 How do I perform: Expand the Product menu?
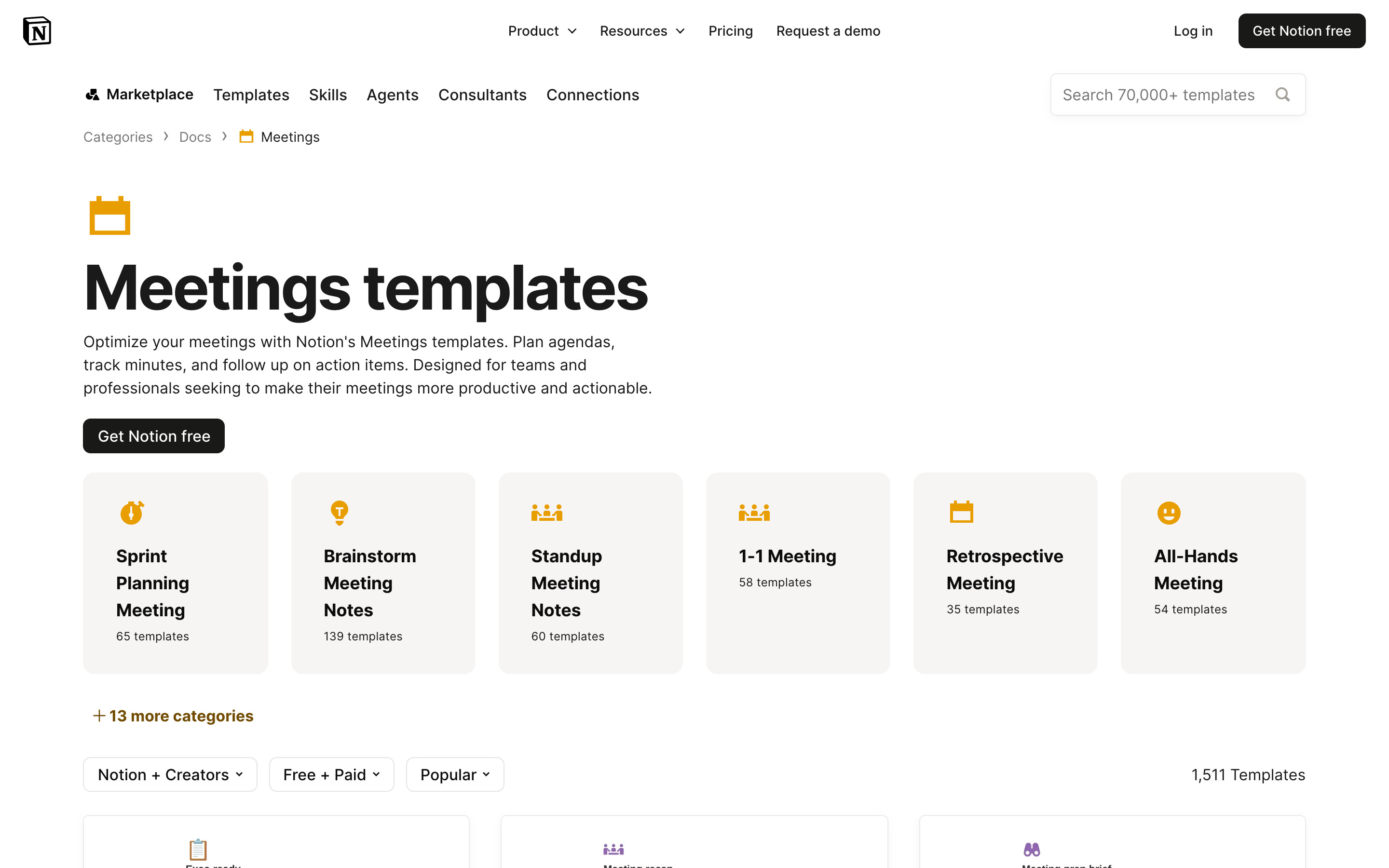coord(543,31)
